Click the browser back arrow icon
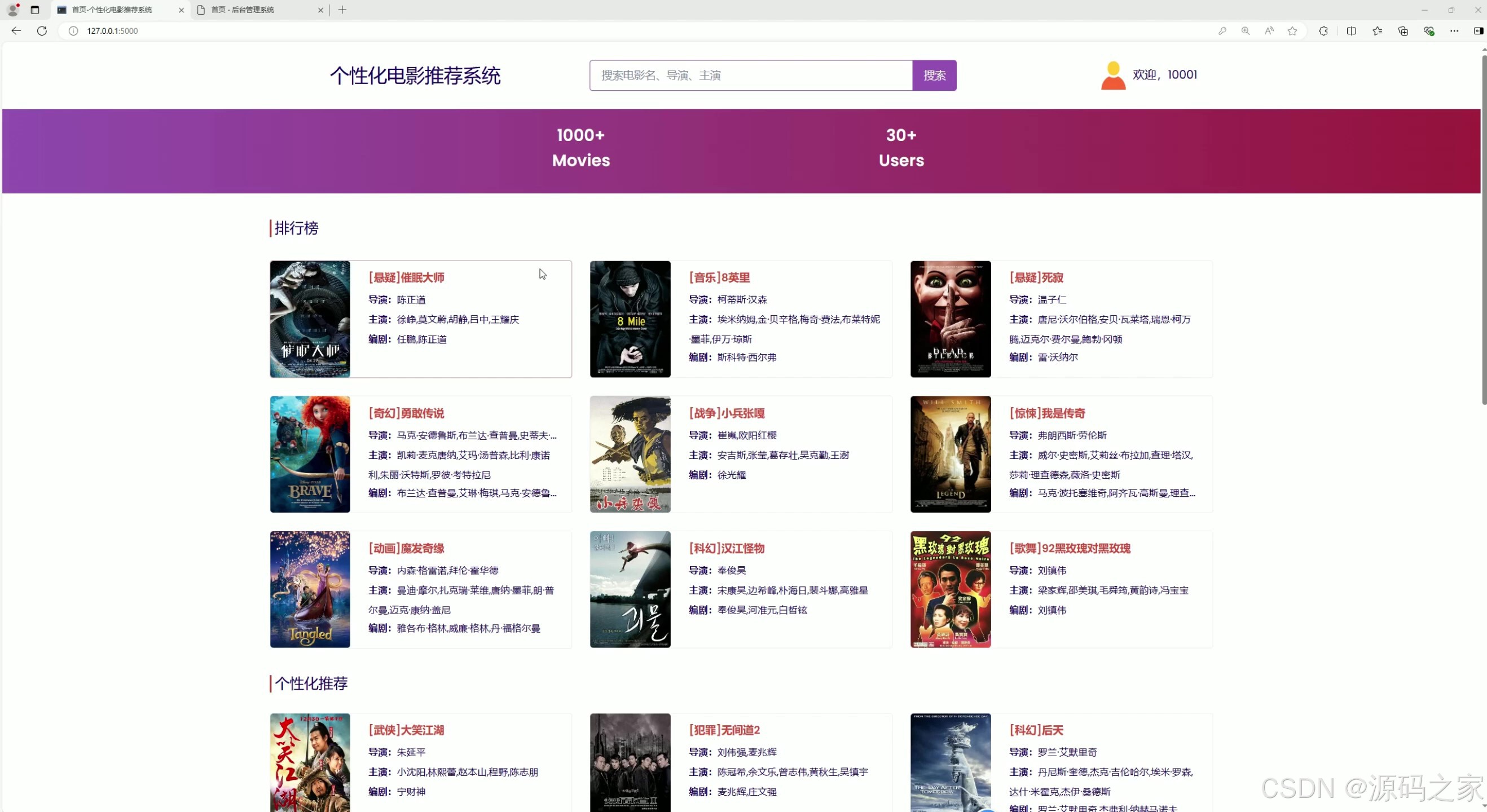The width and height of the screenshot is (1487, 812). [16, 30]
